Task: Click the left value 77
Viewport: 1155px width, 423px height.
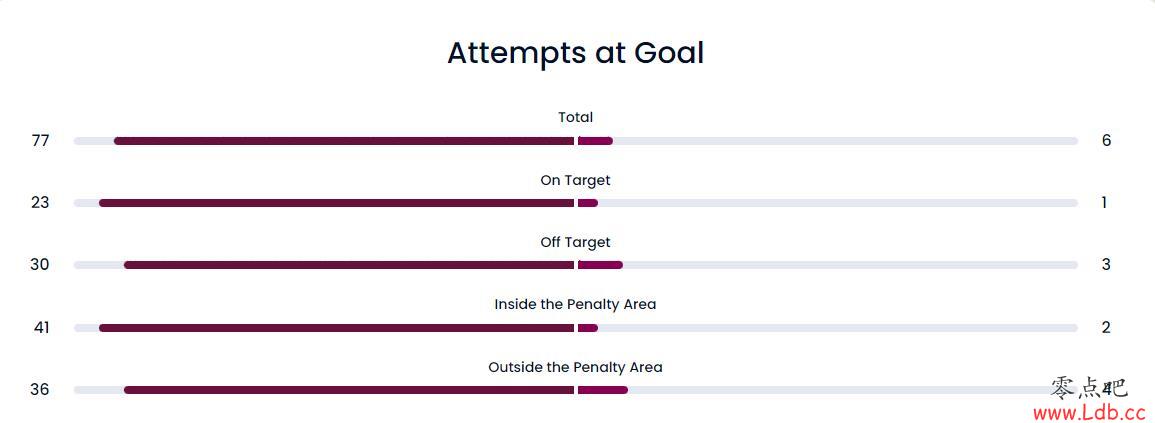Action: (x=41, y=141)
